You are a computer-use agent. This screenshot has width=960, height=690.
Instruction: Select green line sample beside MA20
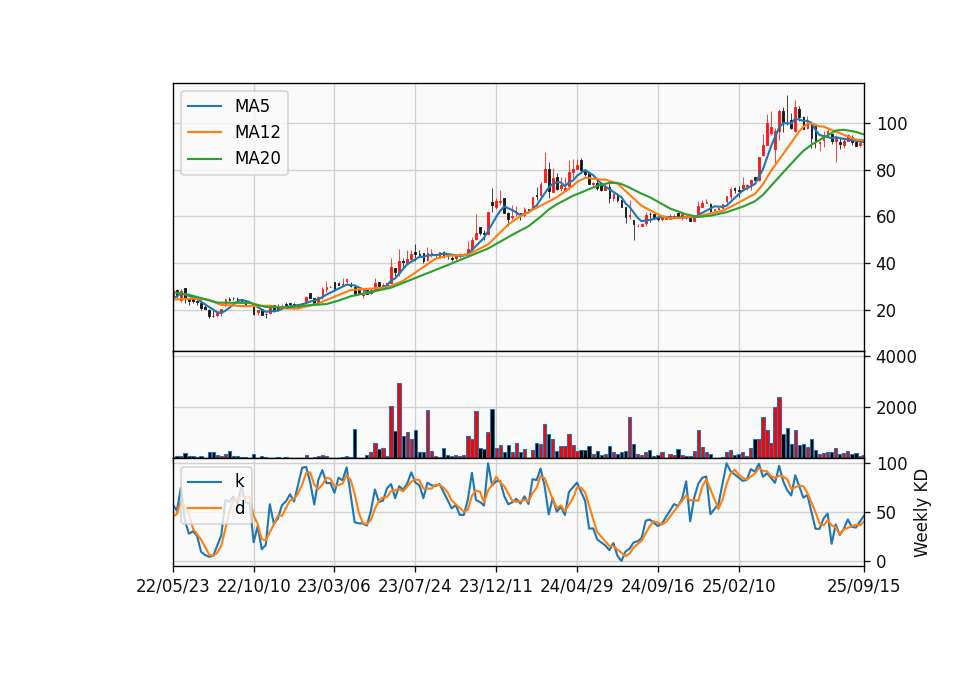pos(204,159)
